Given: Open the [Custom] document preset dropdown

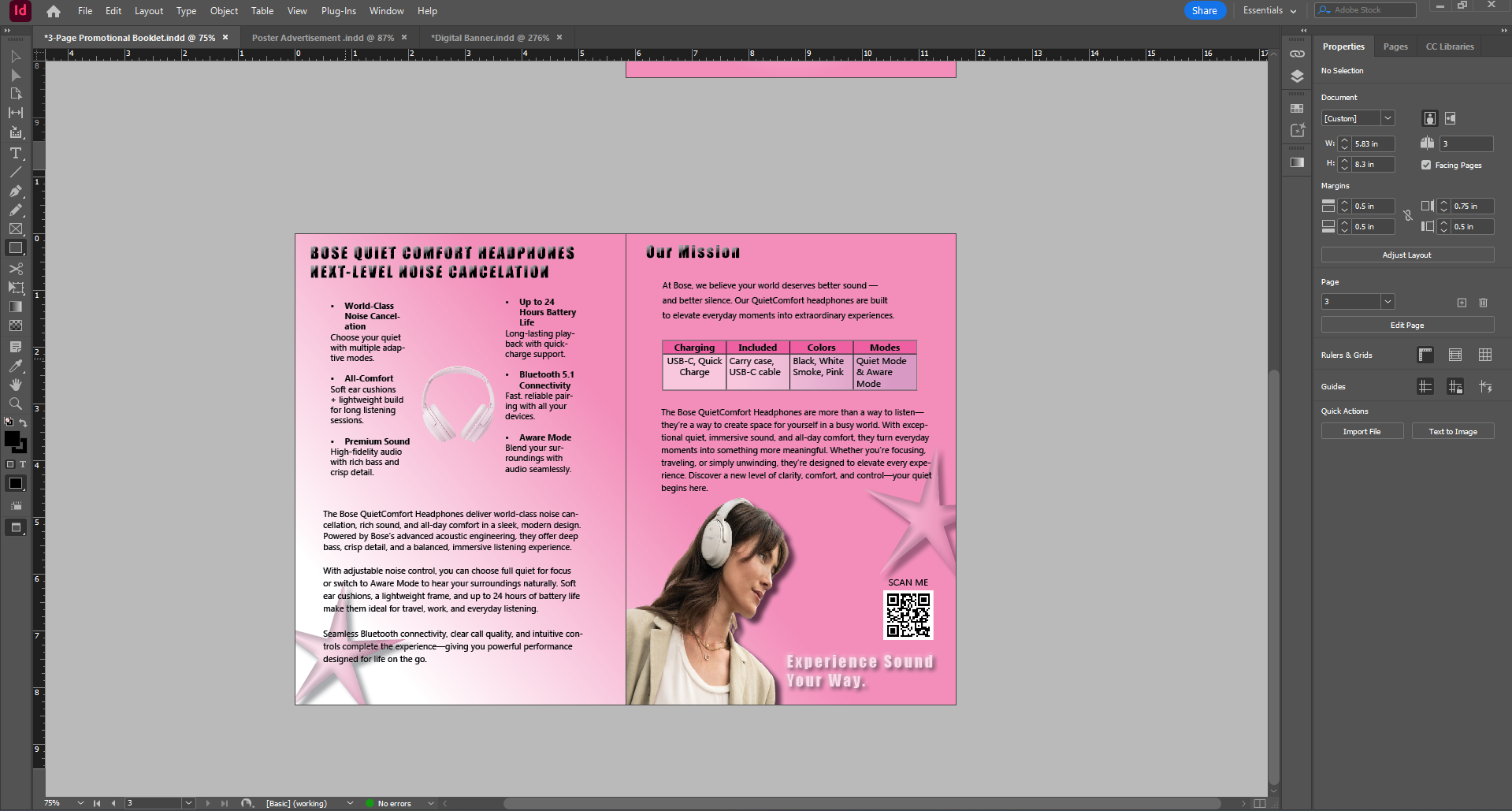Looking at the screenshot, I should tap(1388, 118).
